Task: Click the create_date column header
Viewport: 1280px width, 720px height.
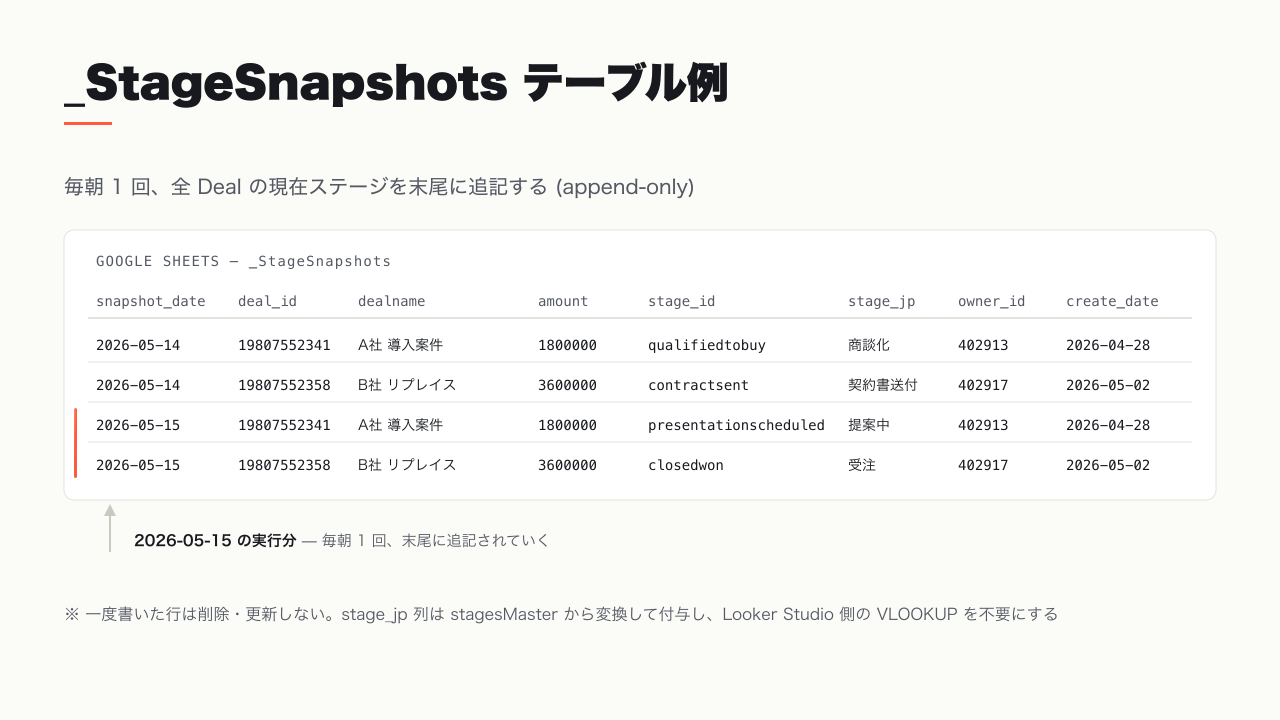Action: [x=1112, y=301]
